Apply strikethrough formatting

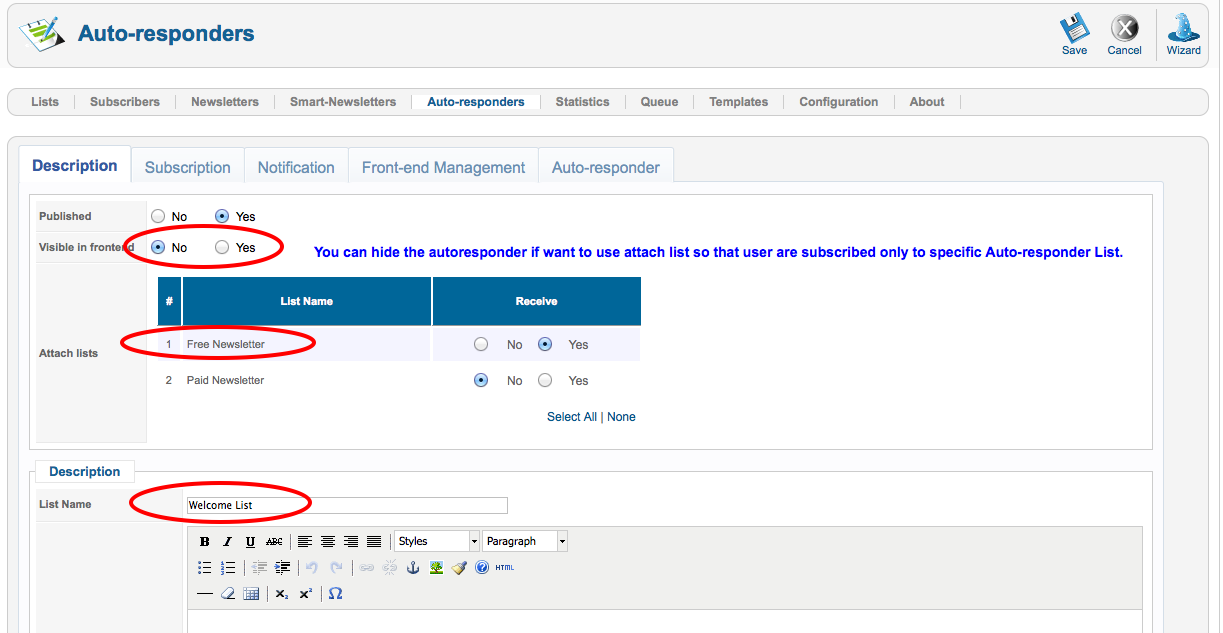pos(273,541)
